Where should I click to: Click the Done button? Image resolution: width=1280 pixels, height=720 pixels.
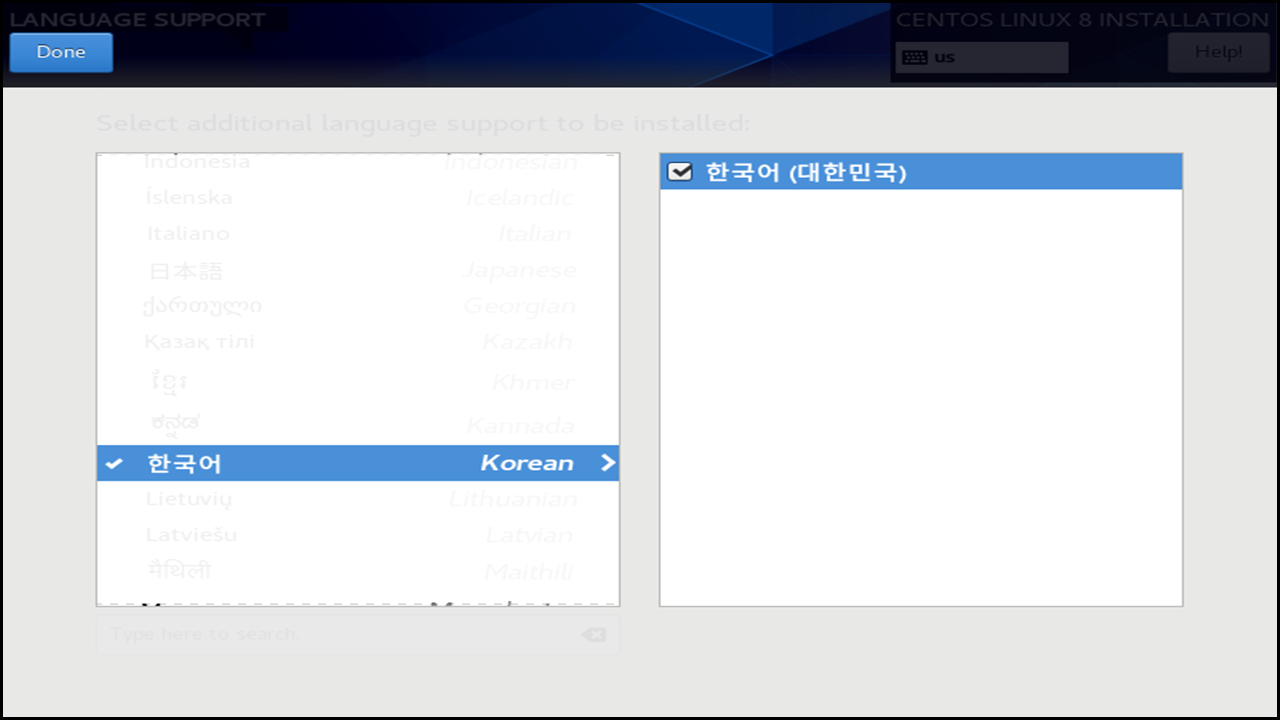pos(61,52)
